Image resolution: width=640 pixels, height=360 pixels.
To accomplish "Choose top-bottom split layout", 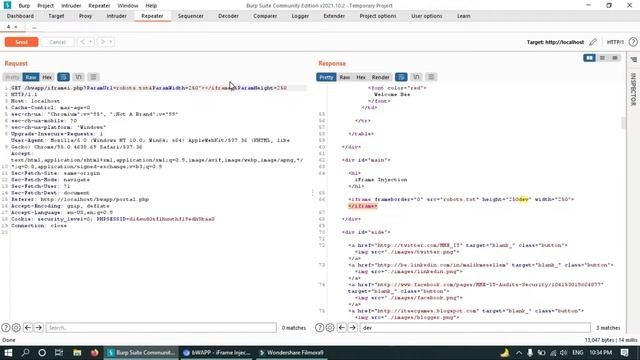I will click(x=602, y=58).
